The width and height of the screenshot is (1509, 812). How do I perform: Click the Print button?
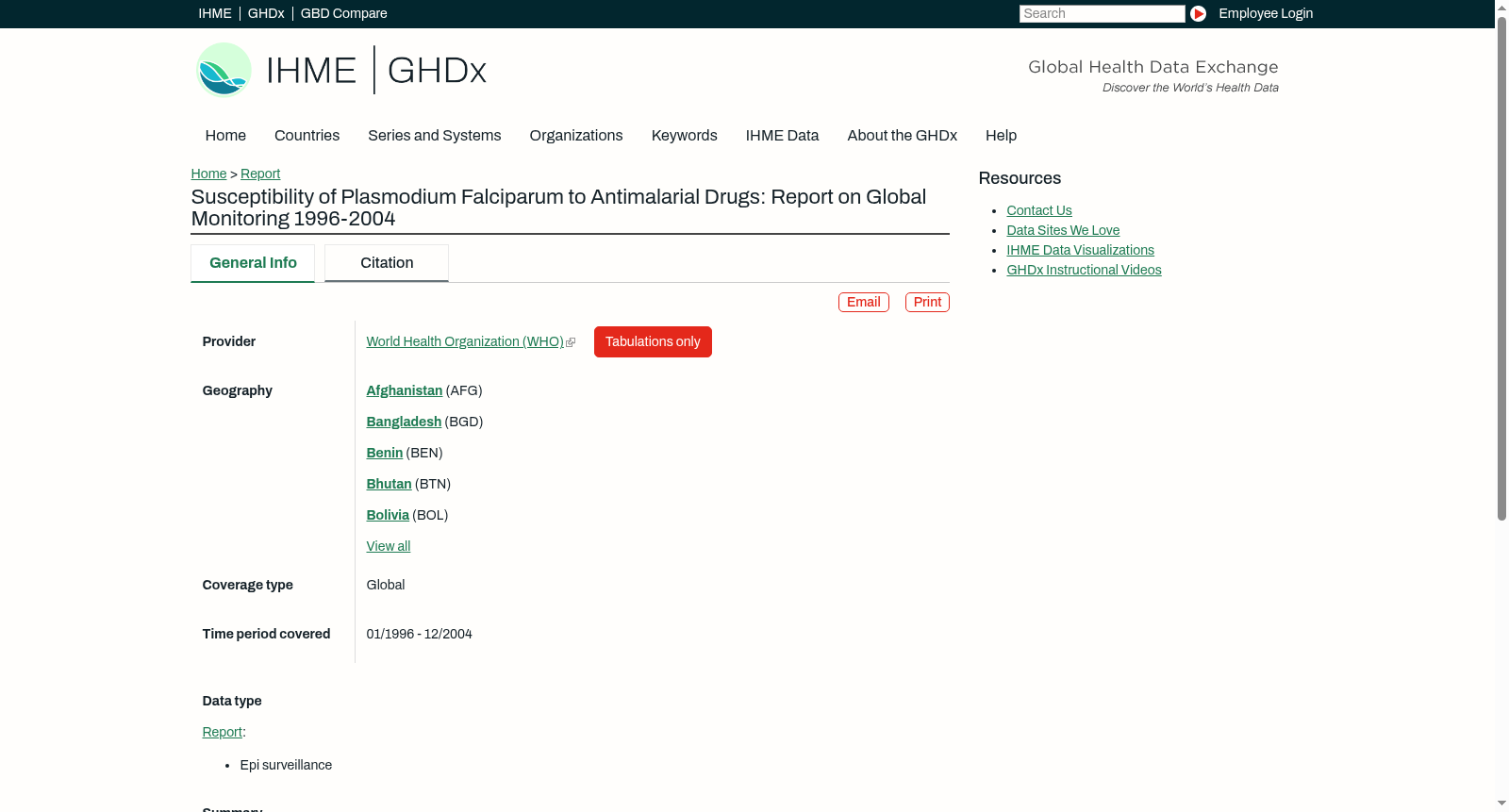click(927, 302)
